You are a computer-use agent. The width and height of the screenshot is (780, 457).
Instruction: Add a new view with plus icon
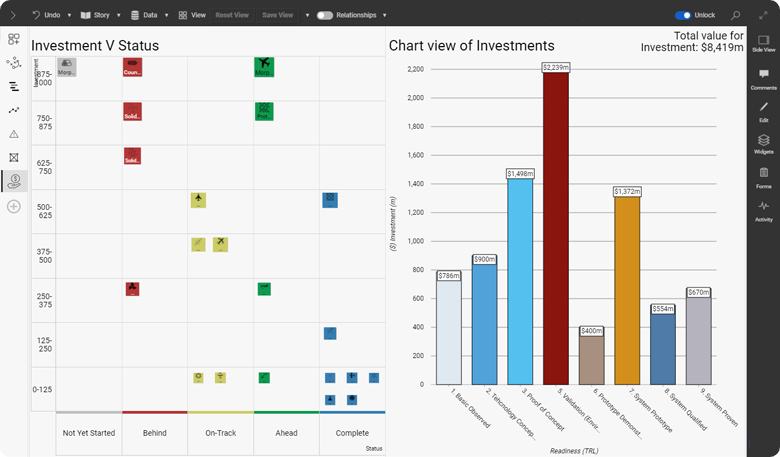[x=14, y=206]
